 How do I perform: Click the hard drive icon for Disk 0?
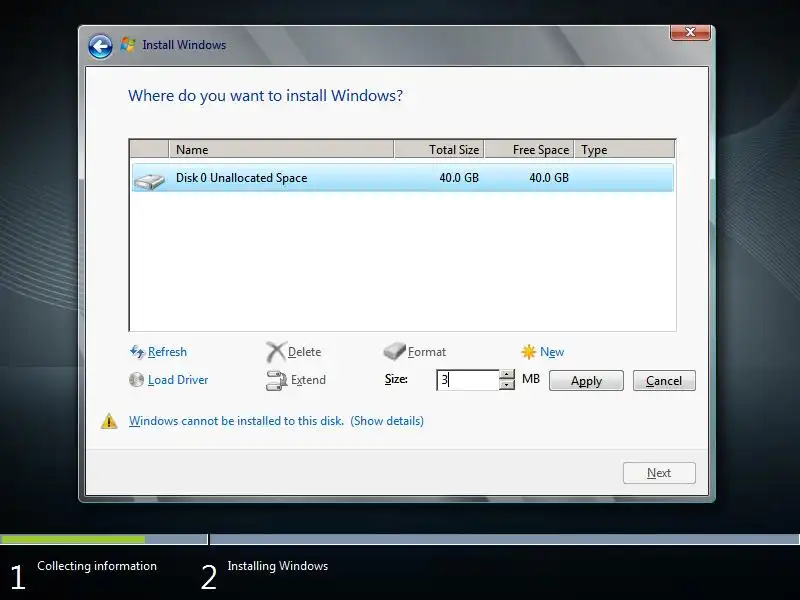tap(149, 181)
